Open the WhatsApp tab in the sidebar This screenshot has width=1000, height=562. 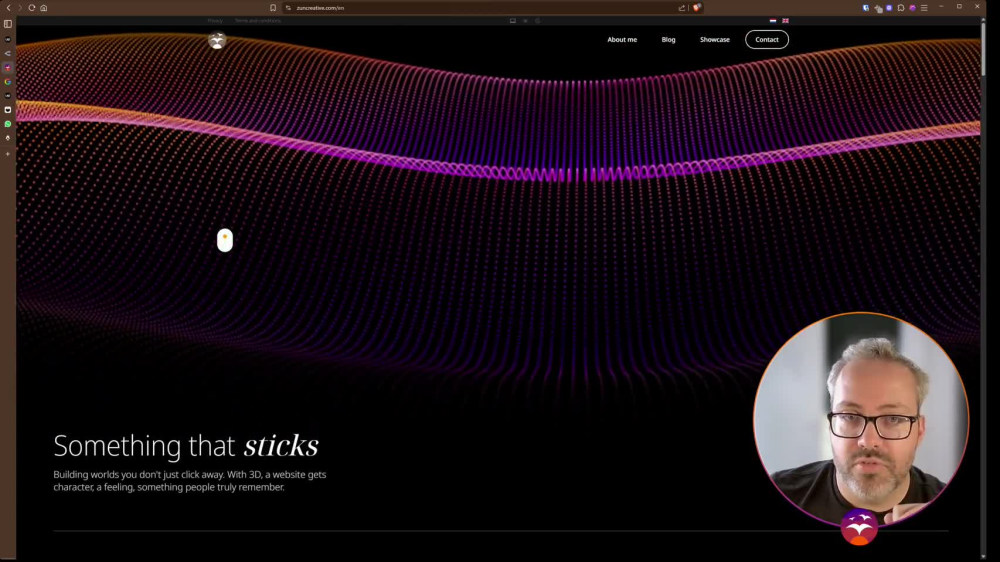(x=8, y=124)
